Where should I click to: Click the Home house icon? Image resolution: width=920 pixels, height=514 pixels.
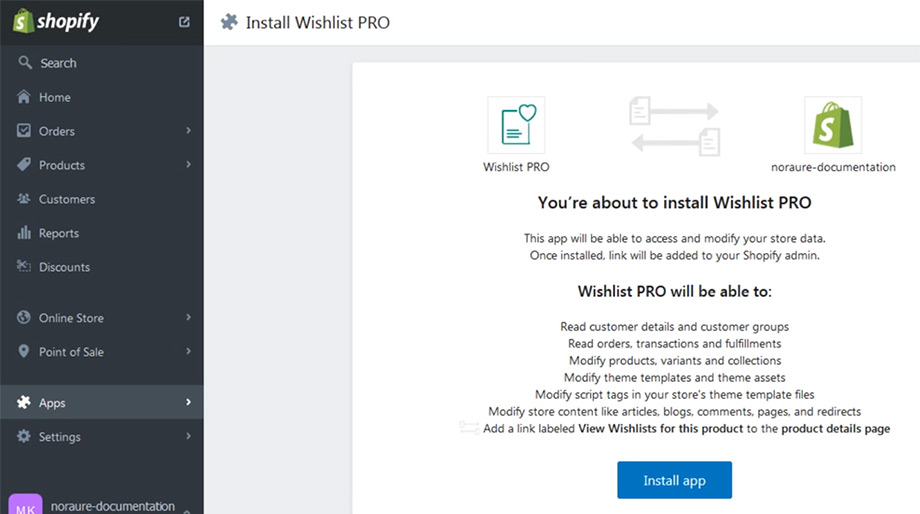pos(23,97)
